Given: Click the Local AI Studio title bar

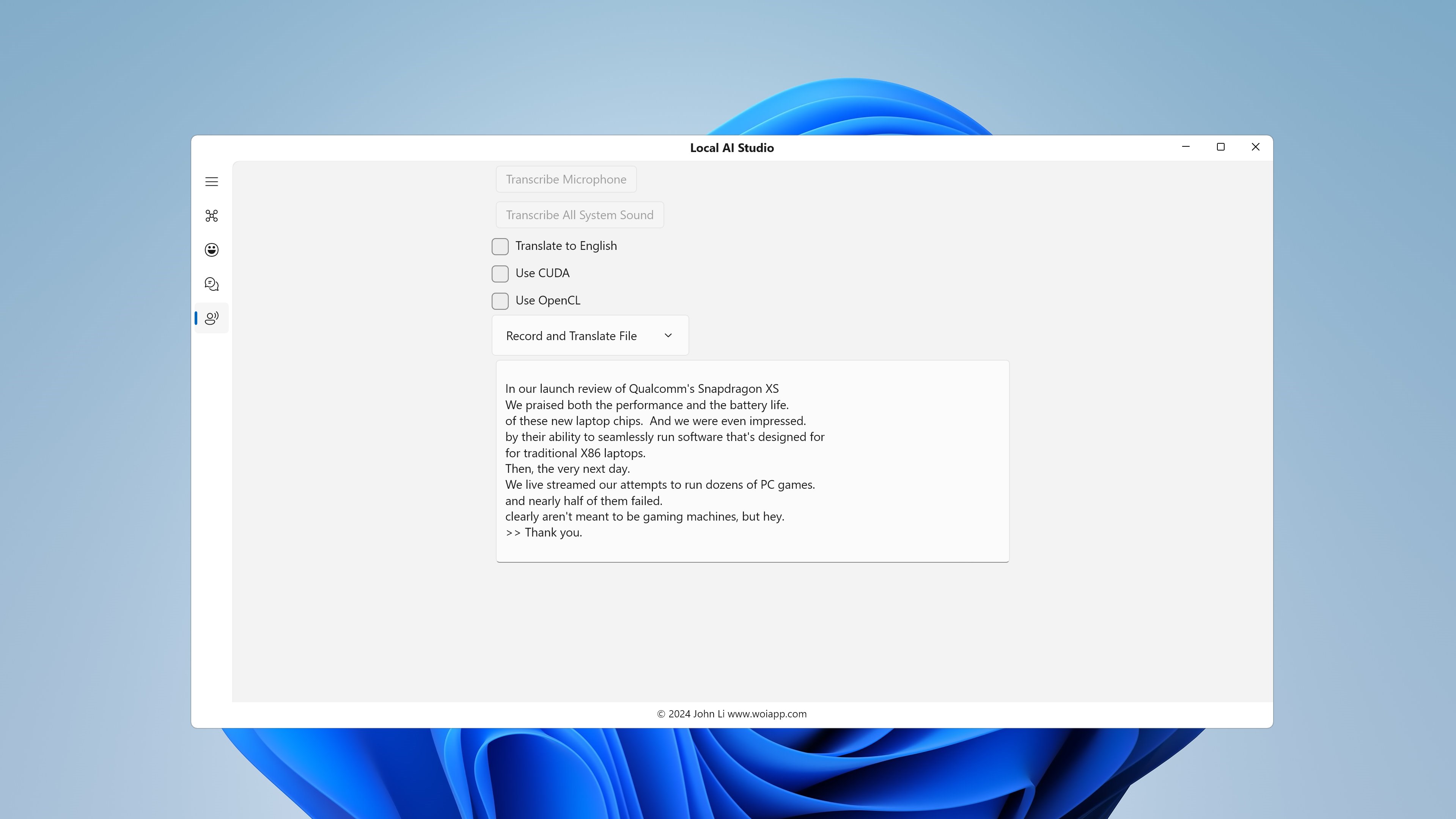Looking at the screenshot, I should click(731, 148).
